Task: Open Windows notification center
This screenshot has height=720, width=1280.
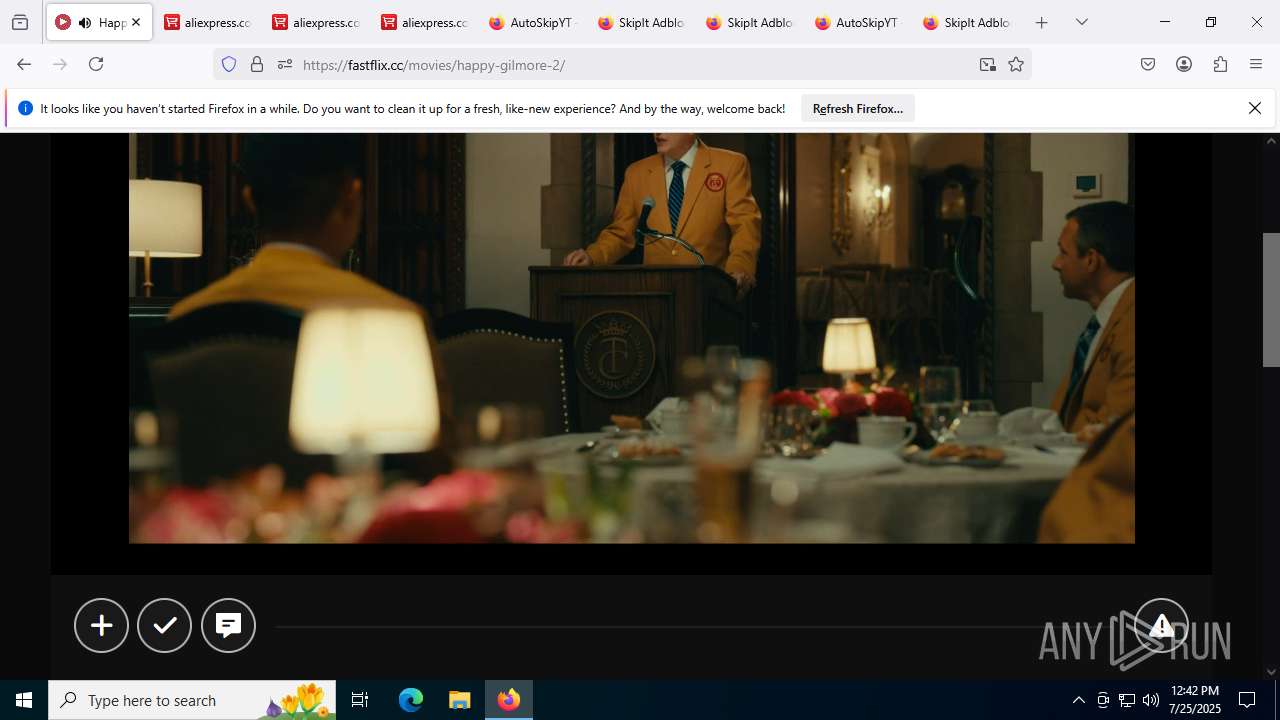Action: (x=1247, y=700)
